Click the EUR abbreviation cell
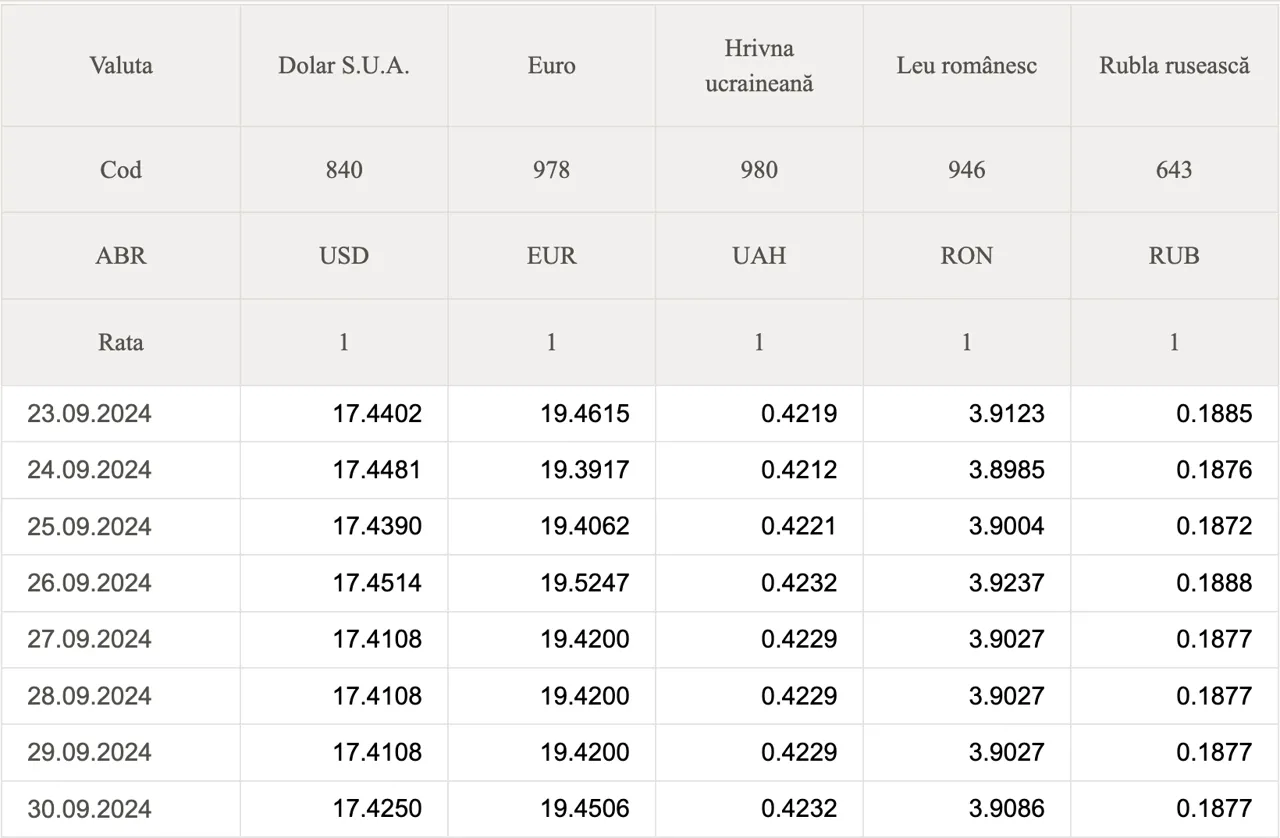This screenshot has height=838, width=1280. 551,256
